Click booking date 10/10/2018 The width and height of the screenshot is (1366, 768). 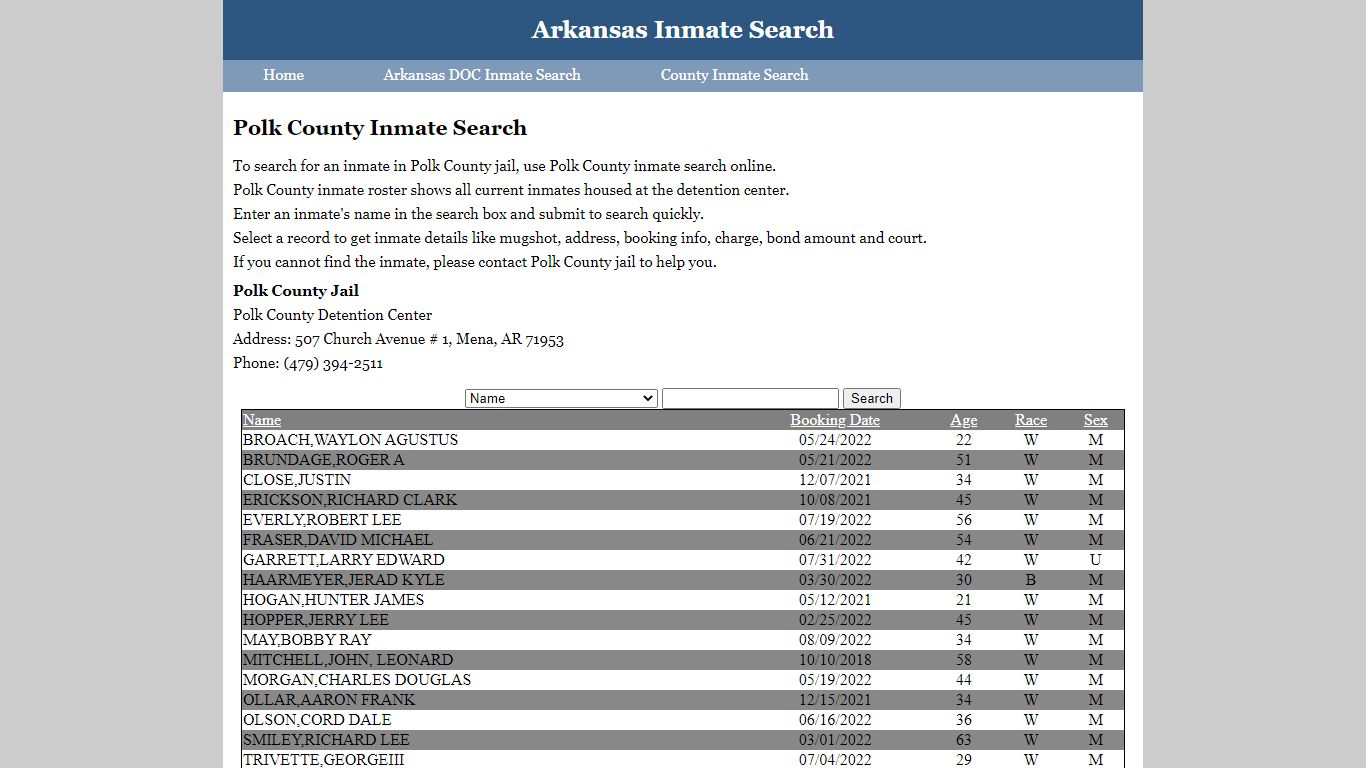(835, 660)
